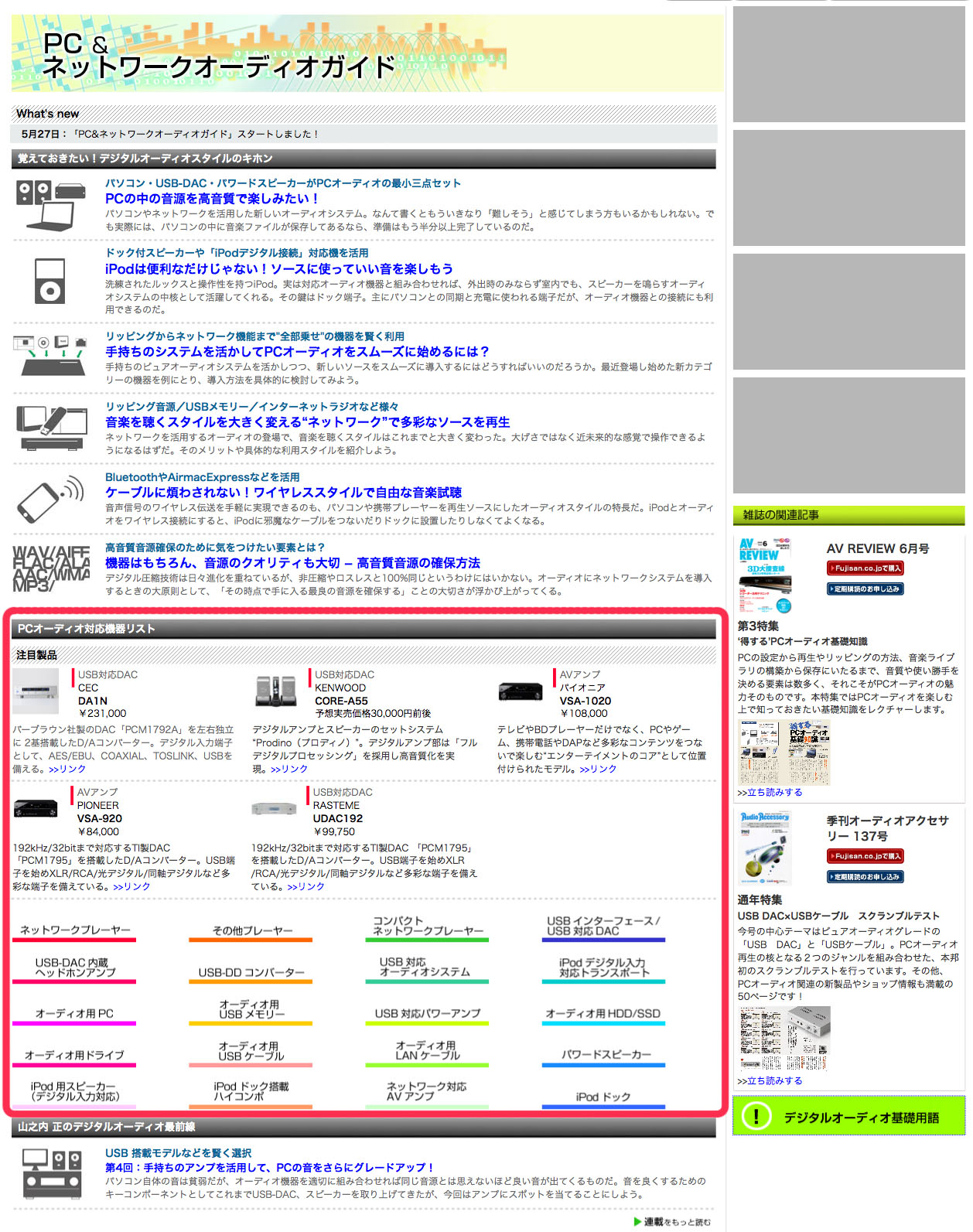This screenshot has height=1232, width=973.
Task: Click the network hub devices icon
Action: pyautogui.click(x=51, y=356)
